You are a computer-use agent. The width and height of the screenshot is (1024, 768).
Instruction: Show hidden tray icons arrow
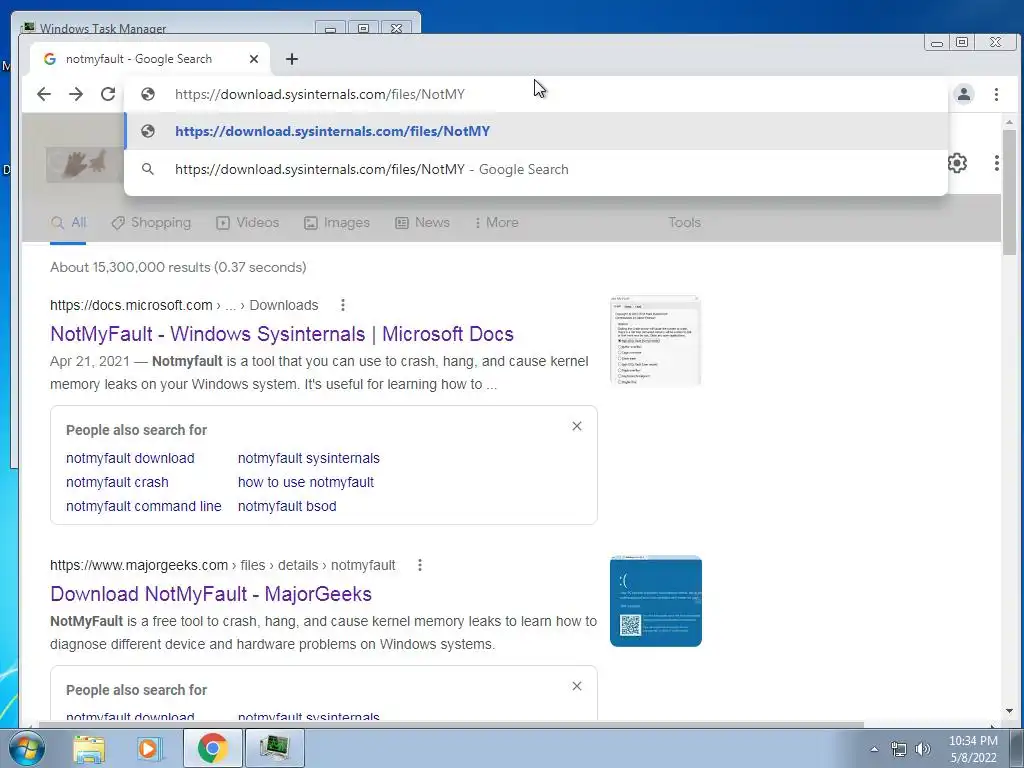click(x=874, y=749)
